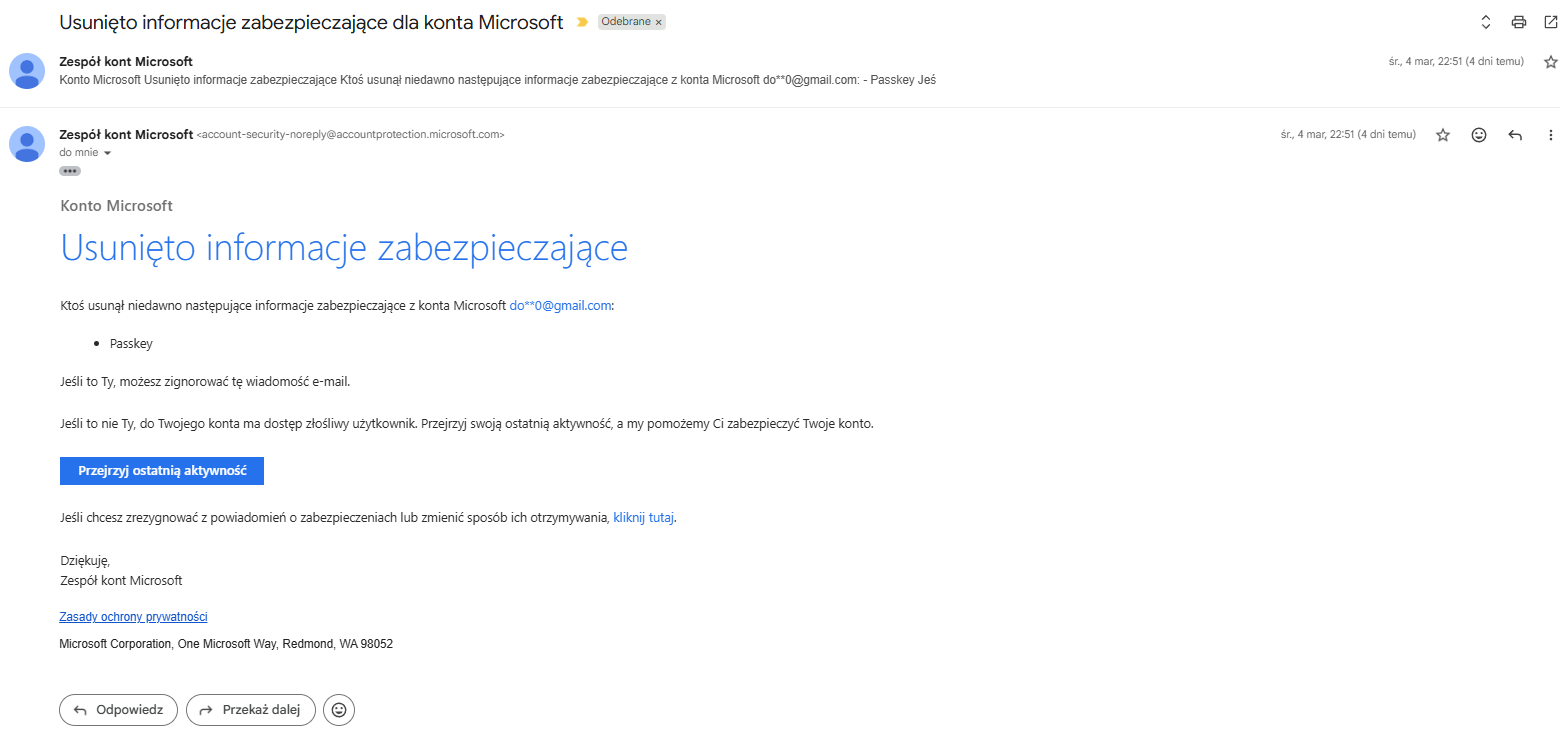Image resolution: width=1568 pixels, height=743 pixels.
Task: Expand recipient details next to 'do mnie'
Action: (x=107, y=153)
